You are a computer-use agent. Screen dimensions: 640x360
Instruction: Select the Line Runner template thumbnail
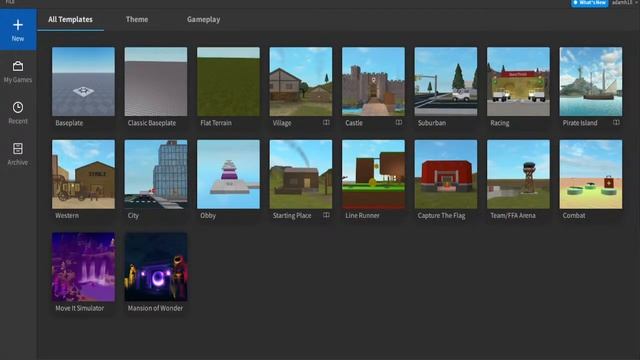coord(373,174)
